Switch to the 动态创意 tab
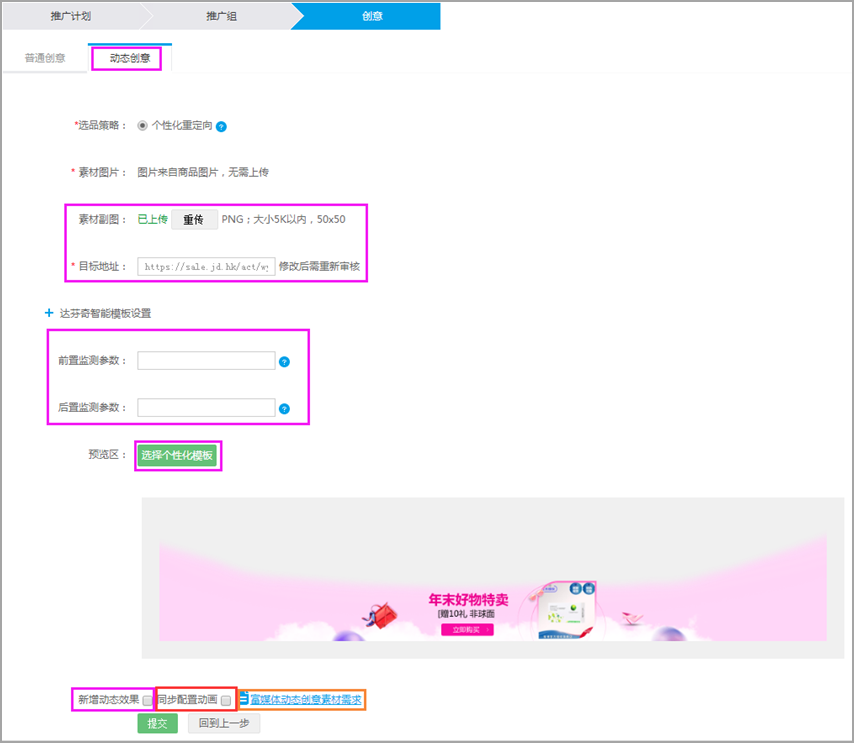 point(127,58)
